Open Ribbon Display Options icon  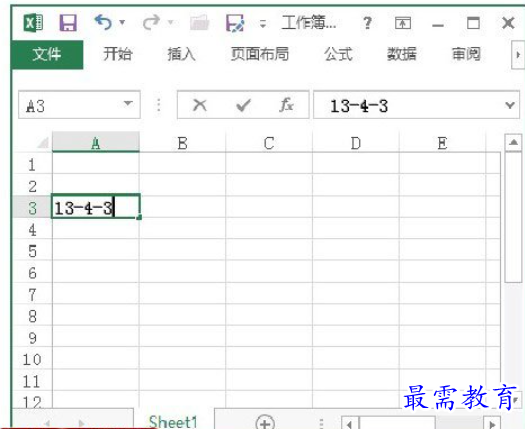403,23
